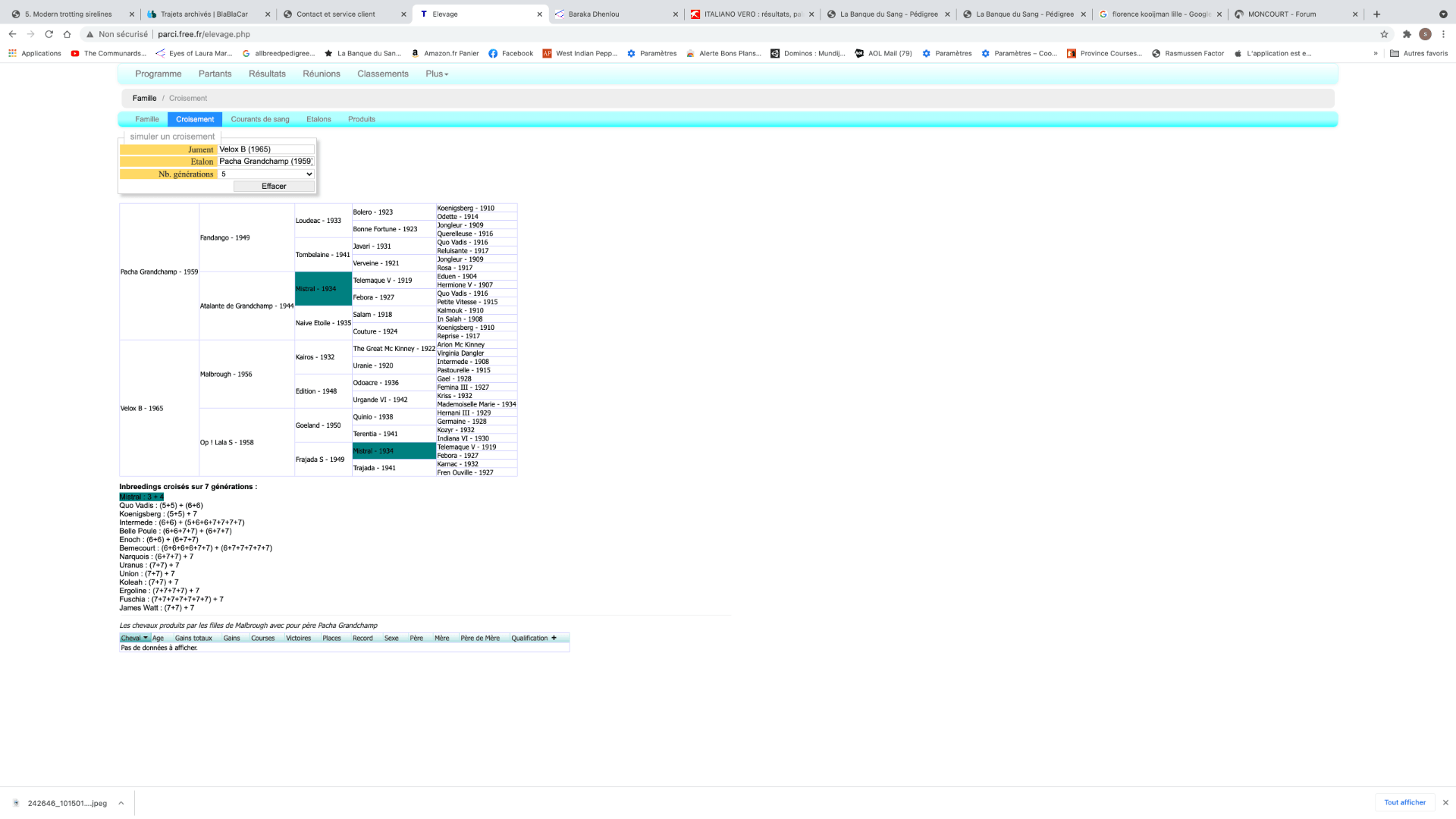Open the profile avatar icon
Viewport: 1456px width, 819px height.
[x=1425, y=34]
